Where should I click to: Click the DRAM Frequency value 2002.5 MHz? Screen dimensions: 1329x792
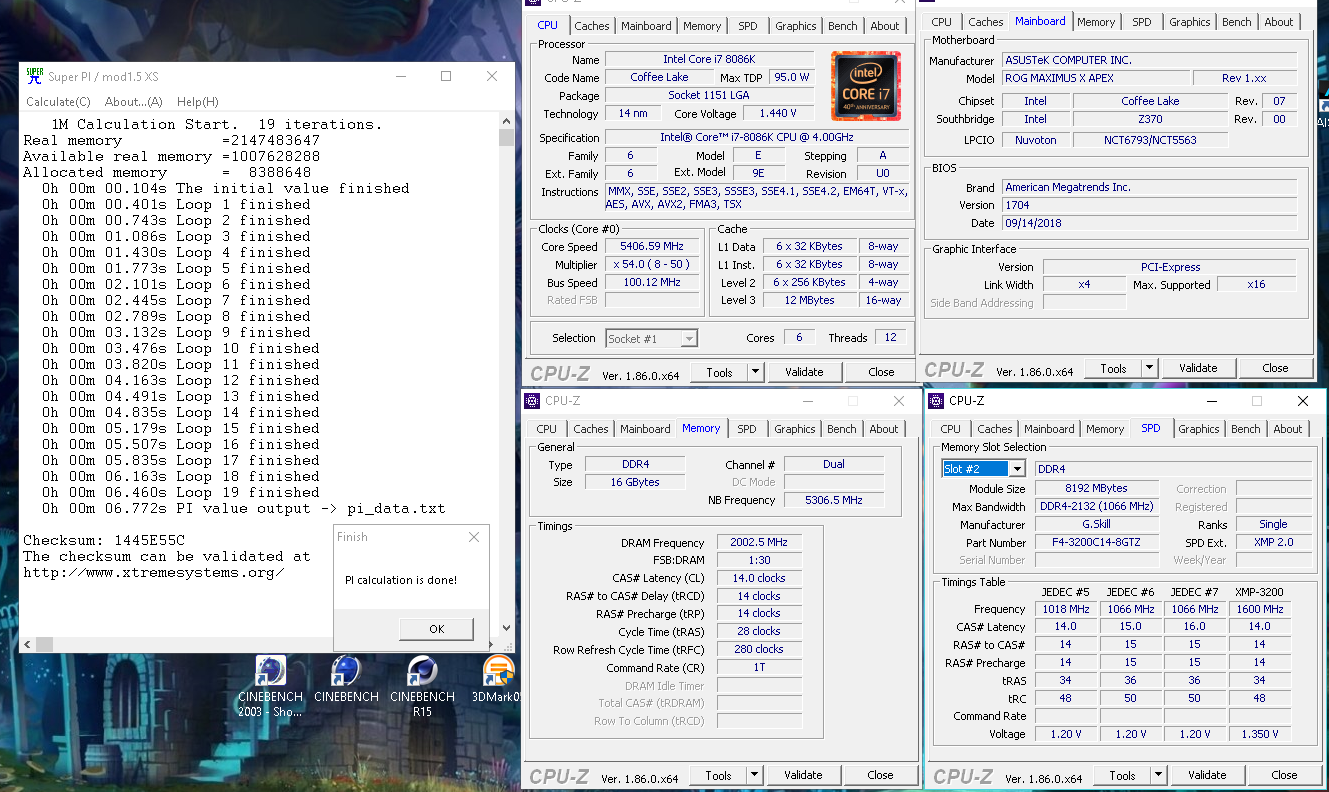760,542
